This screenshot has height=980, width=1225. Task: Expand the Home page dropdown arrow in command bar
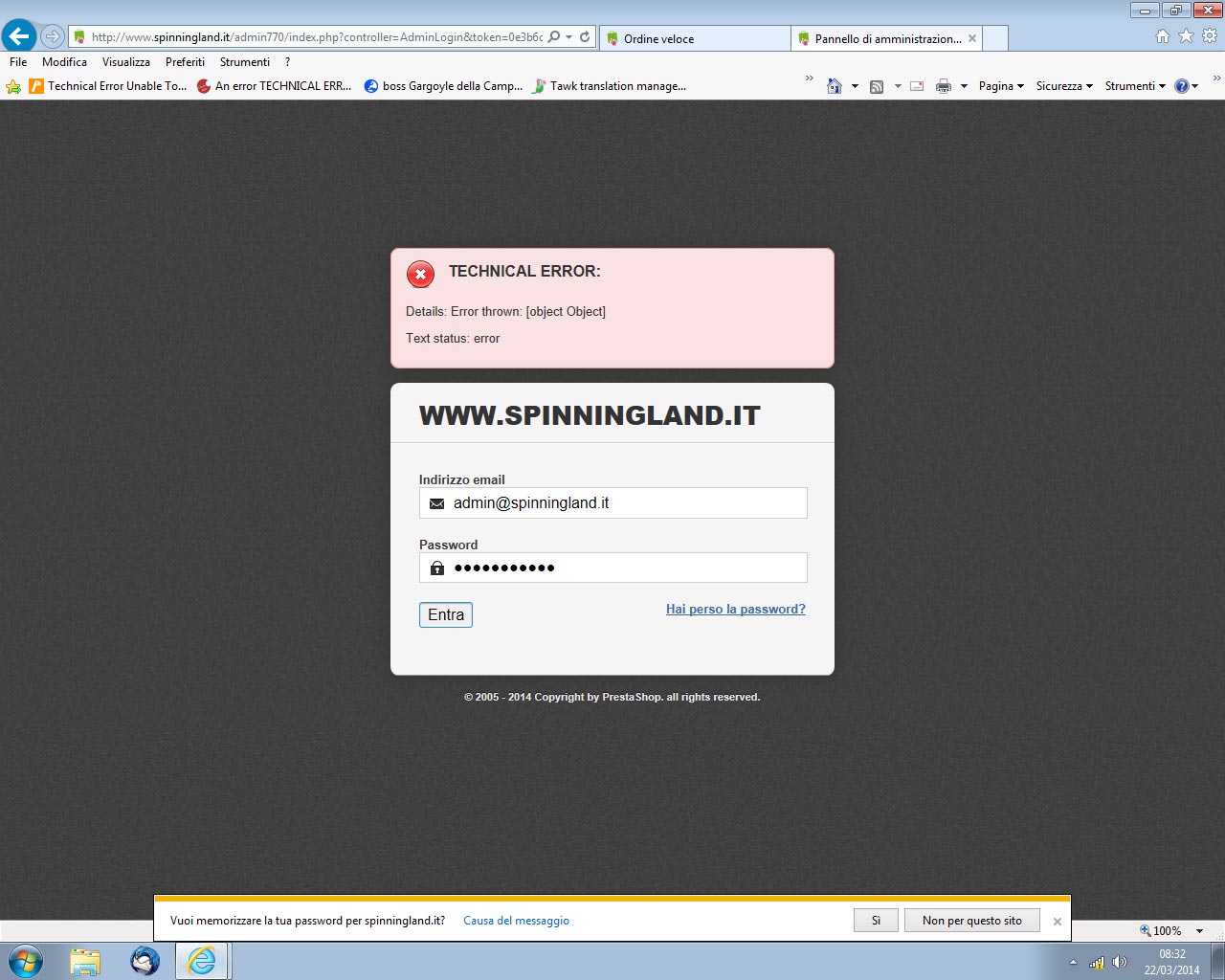(x=855, y=86)
